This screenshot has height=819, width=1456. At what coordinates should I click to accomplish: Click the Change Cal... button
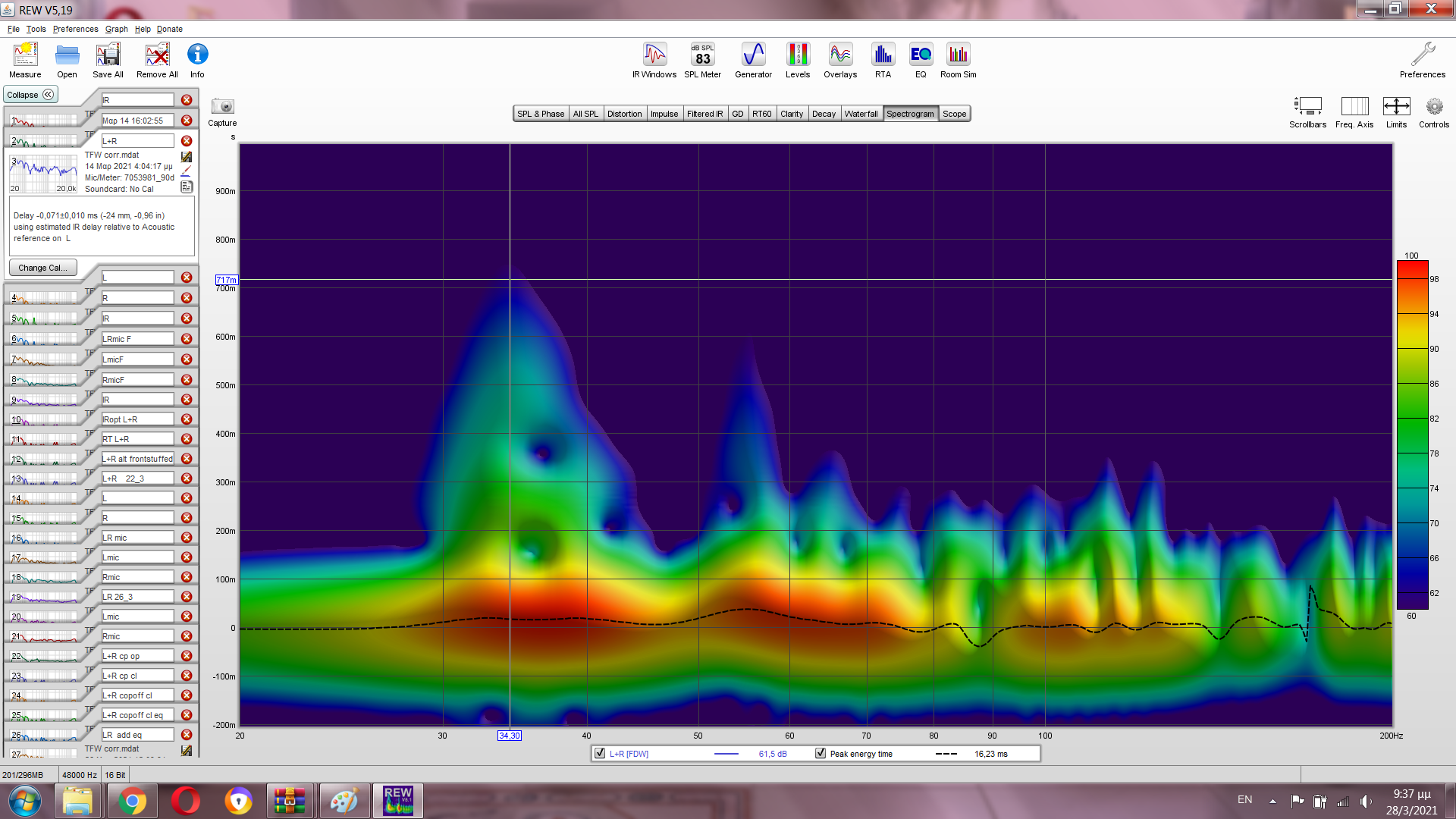(x=42, y=268)
